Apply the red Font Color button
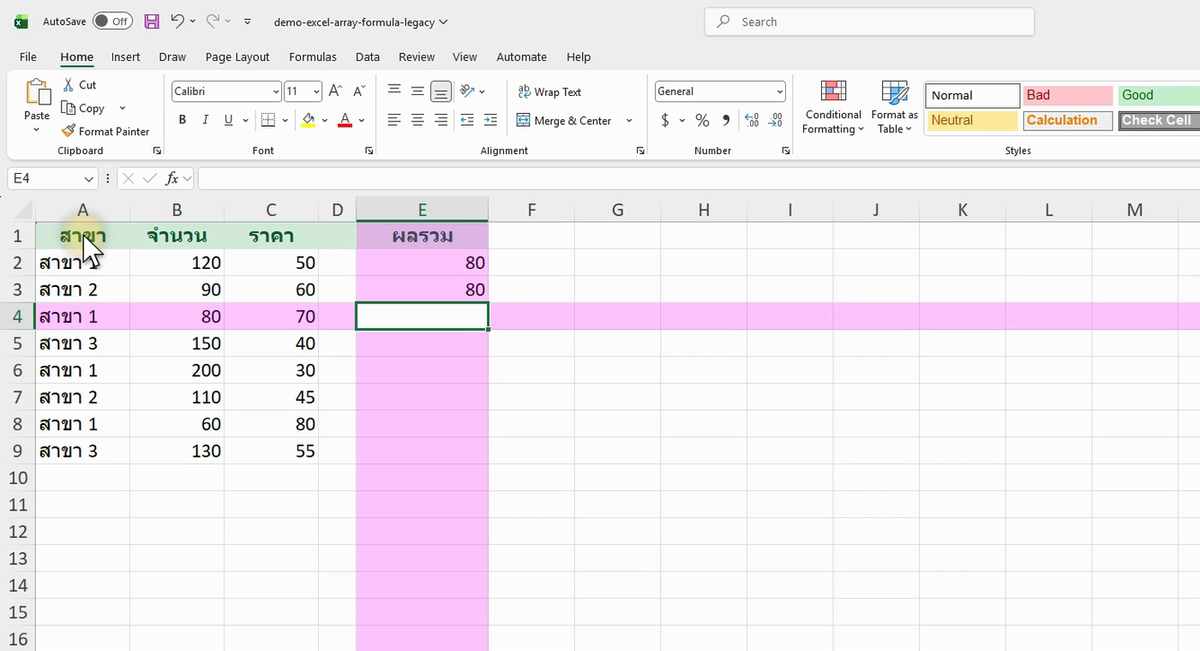Screen dimensions: 1200x651 click(345, 120)
